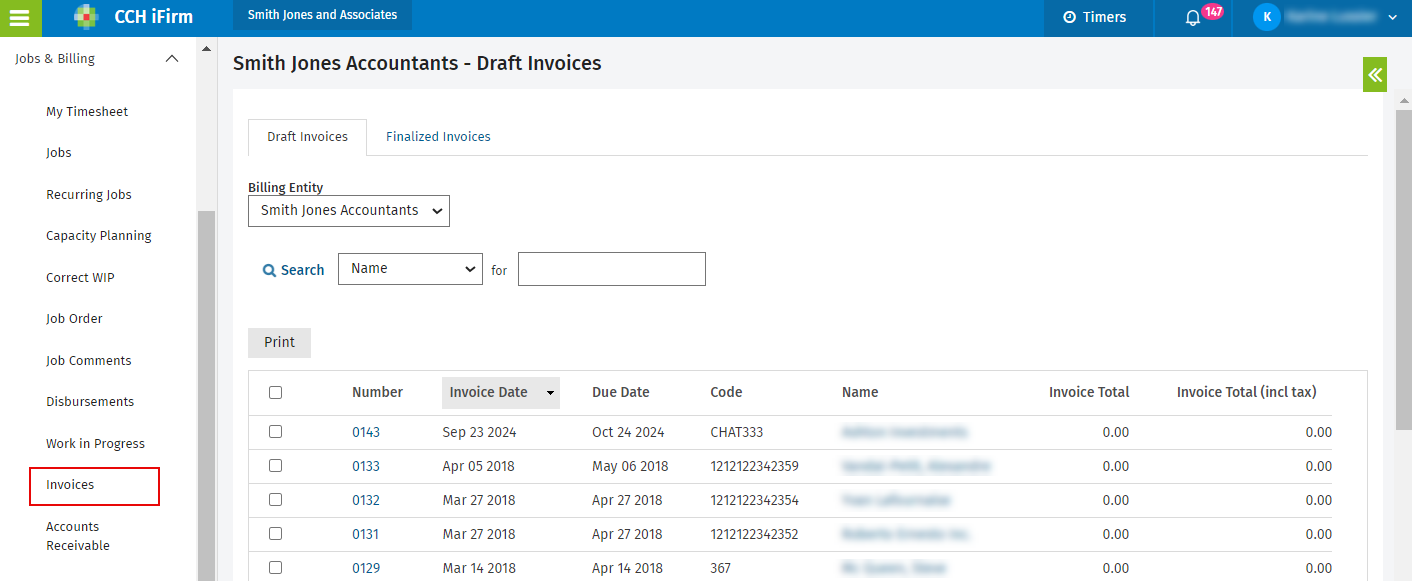The height and width of the screenshot is (581, 1412).
Task: Click code 1212122342354 cell
Action: [755, 501]
